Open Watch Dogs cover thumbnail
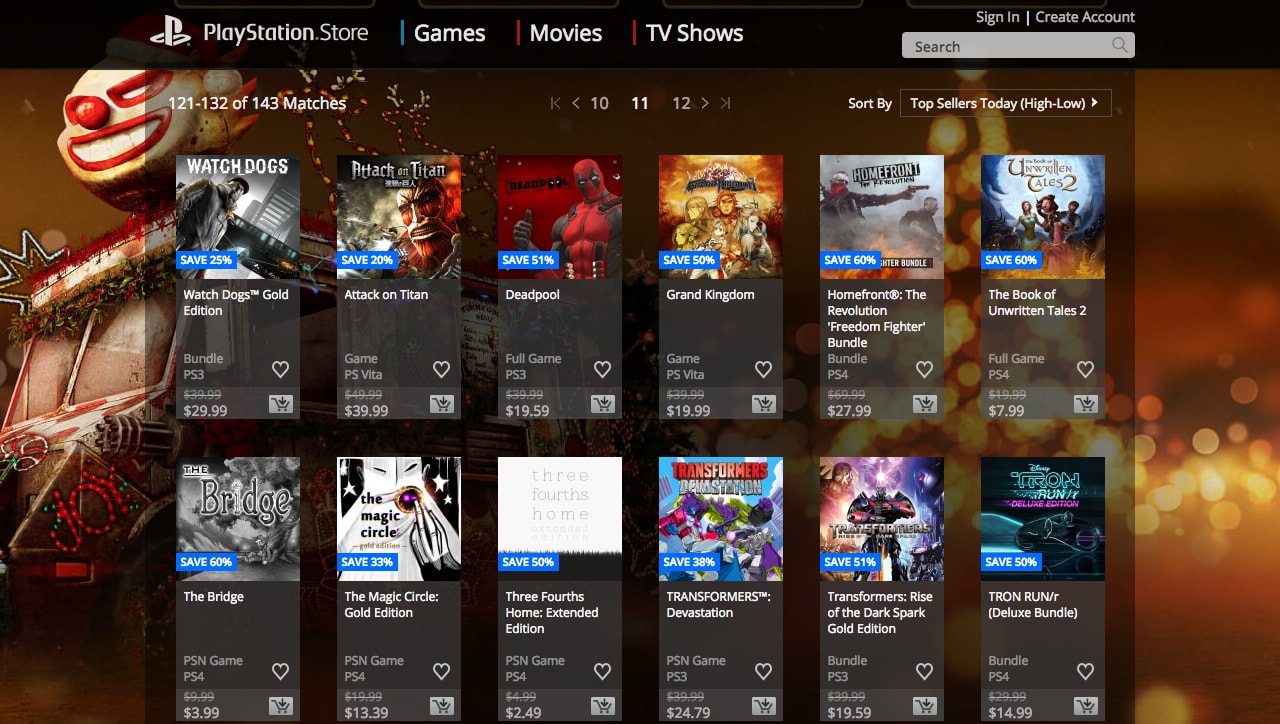Image resolution: width=1280 pixels, height=724 pixels. (238, 216)
